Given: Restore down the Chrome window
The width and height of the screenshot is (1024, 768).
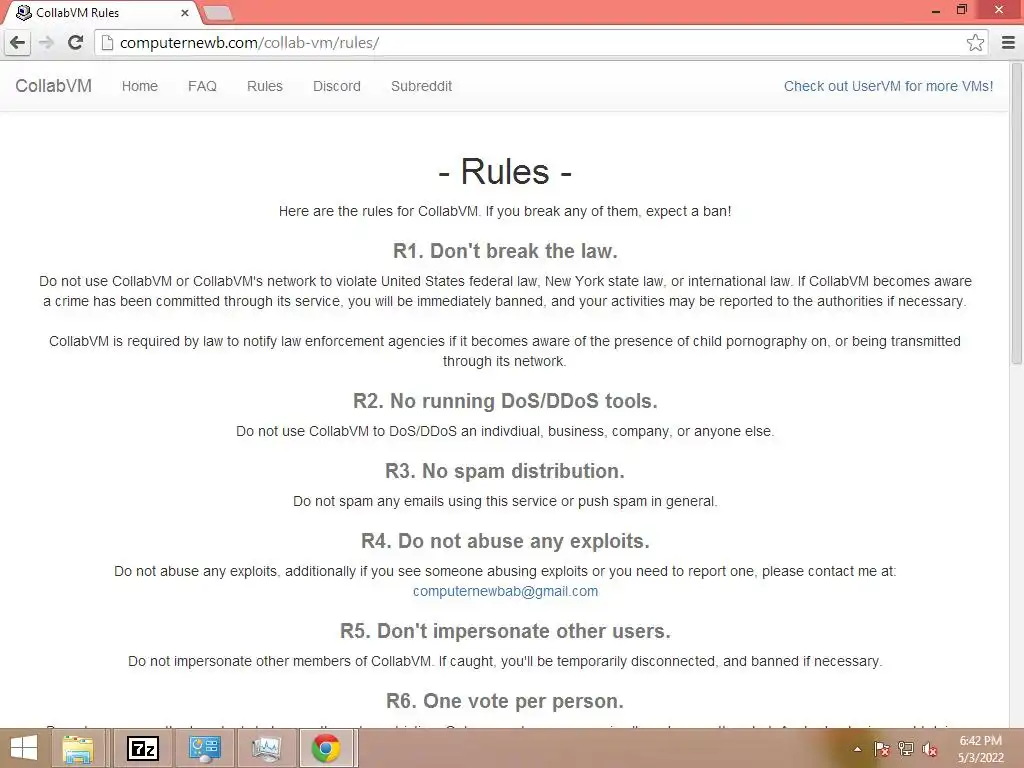Looking at the screenshot, I should click(x=962, y=10).
